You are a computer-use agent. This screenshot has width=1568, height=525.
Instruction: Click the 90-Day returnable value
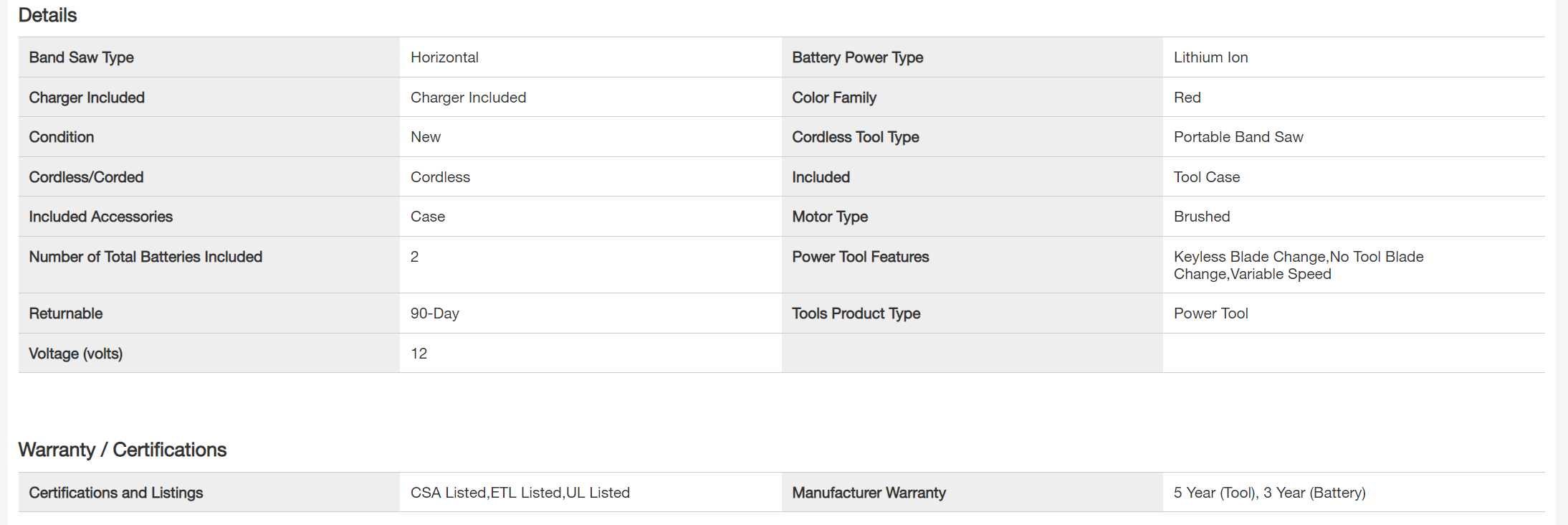pos(434,313)
